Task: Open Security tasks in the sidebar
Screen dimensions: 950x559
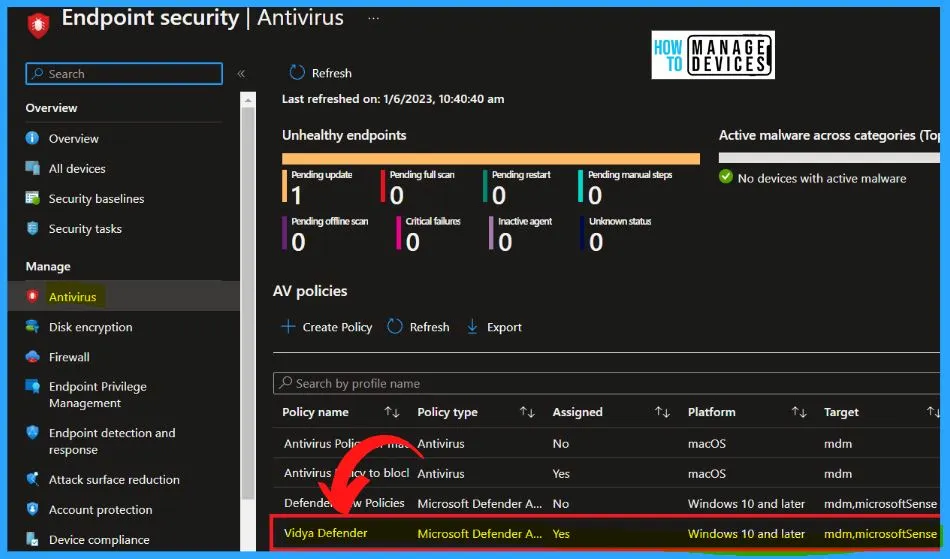Action: pyautogui.click(x=85, y=229)
